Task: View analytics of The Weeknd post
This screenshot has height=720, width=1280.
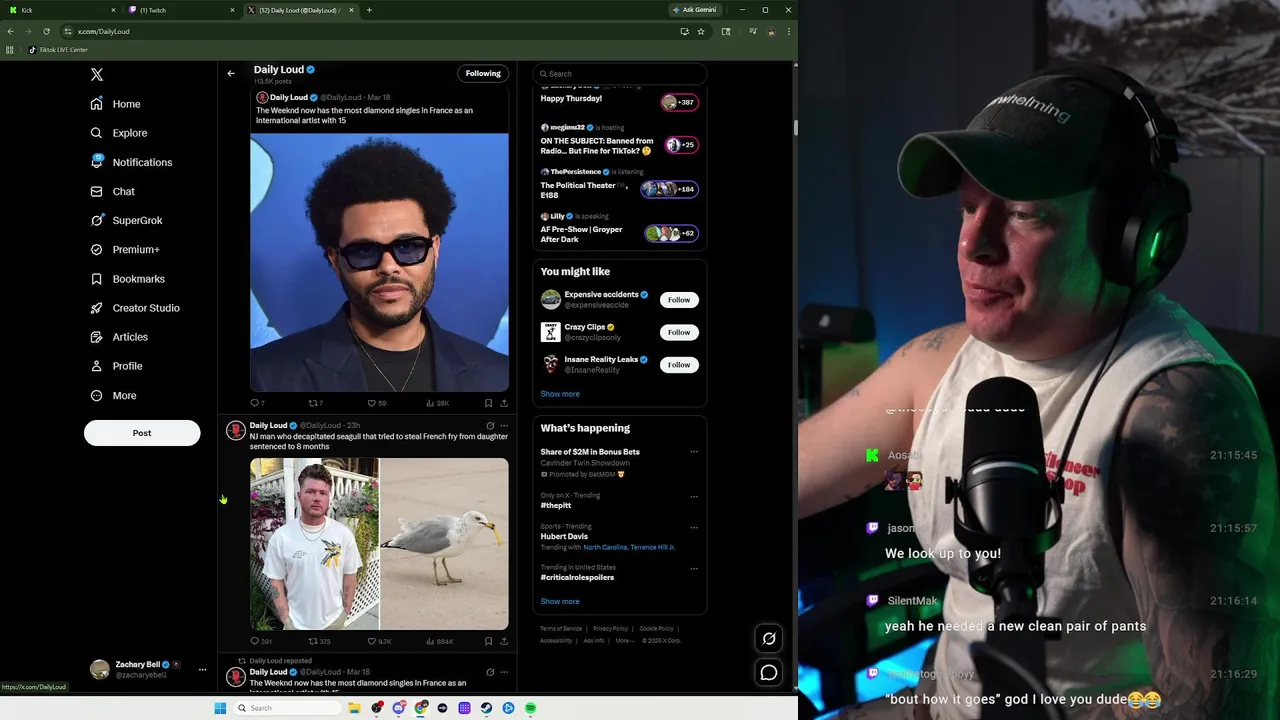Action: pyautogui.click(x=437, y=403)
